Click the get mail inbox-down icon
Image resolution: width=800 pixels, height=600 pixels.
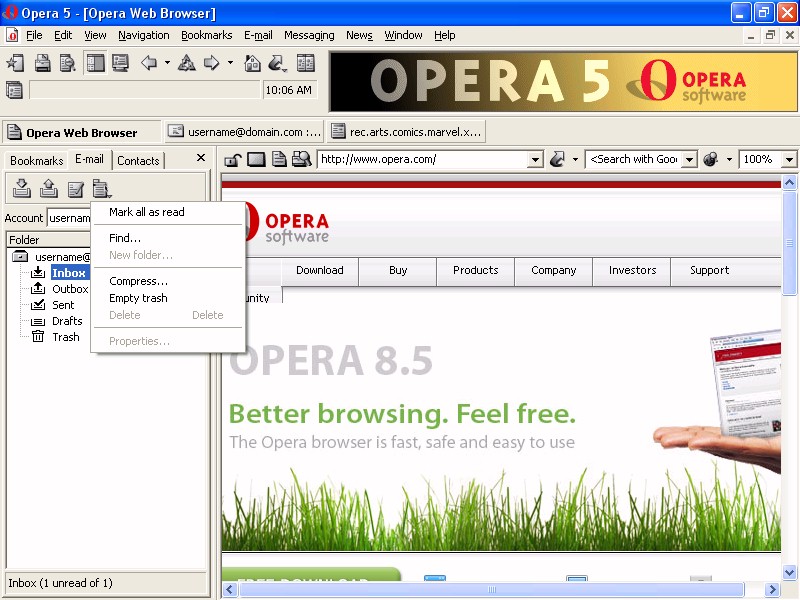click(x=21, y=189)
